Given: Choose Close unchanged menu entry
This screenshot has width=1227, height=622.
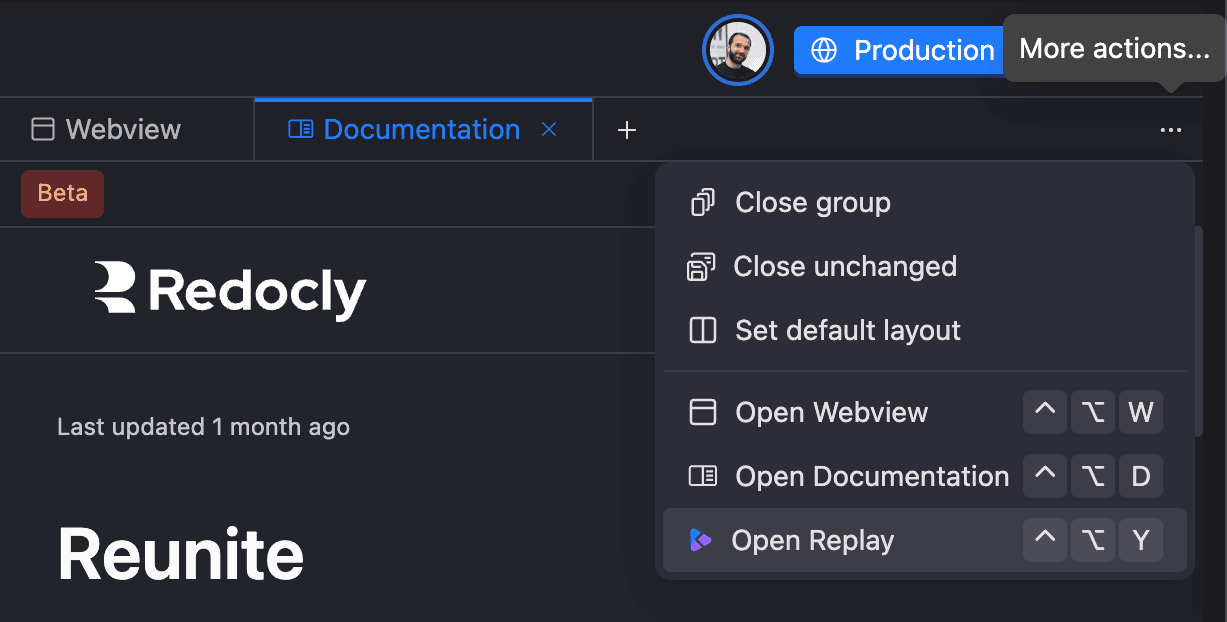Looking at the screenshot, I should click(925, 267).
